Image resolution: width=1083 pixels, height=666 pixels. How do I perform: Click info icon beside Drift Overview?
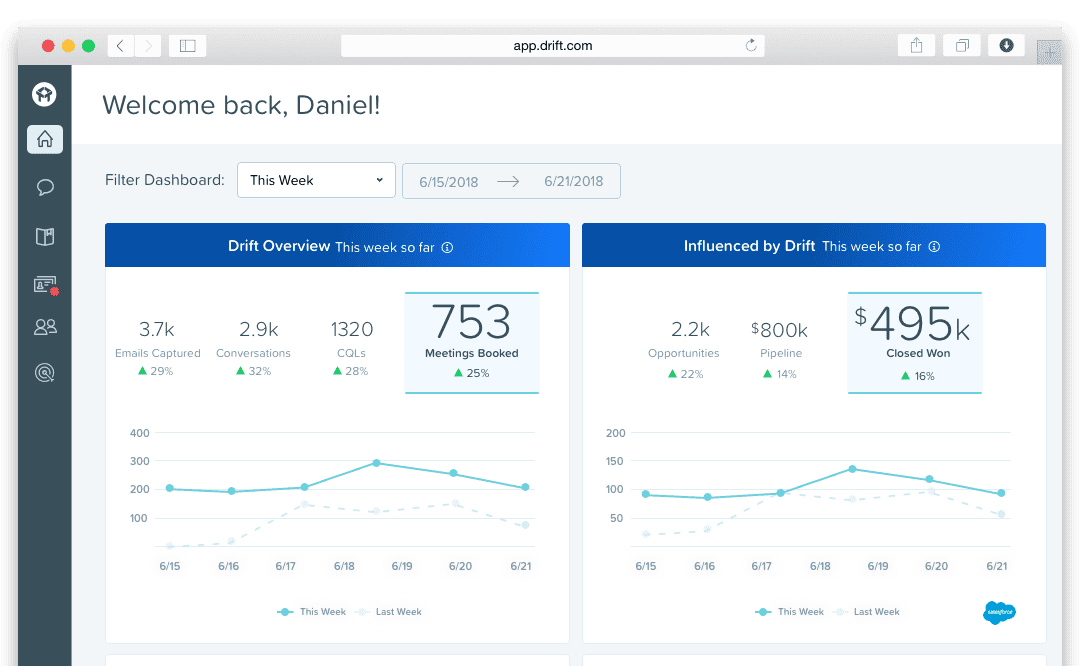click(x=447, y=247)
